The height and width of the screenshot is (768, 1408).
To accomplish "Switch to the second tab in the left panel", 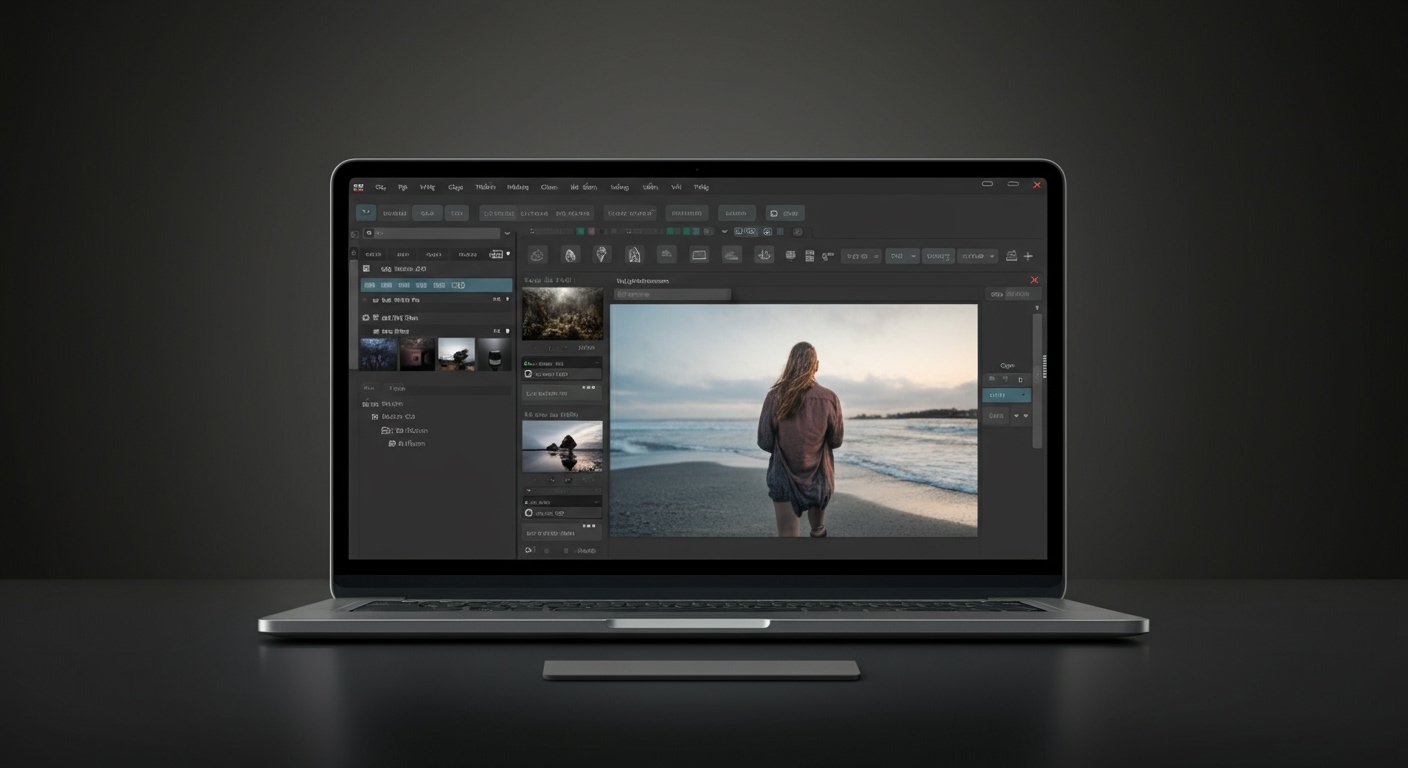I will tap(403, 254).
